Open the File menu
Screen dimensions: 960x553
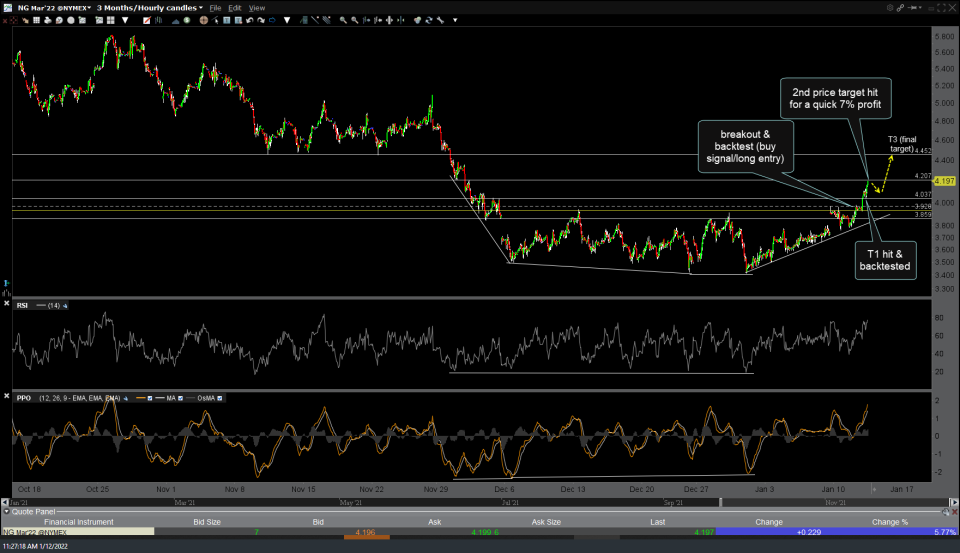click(214, 7)
